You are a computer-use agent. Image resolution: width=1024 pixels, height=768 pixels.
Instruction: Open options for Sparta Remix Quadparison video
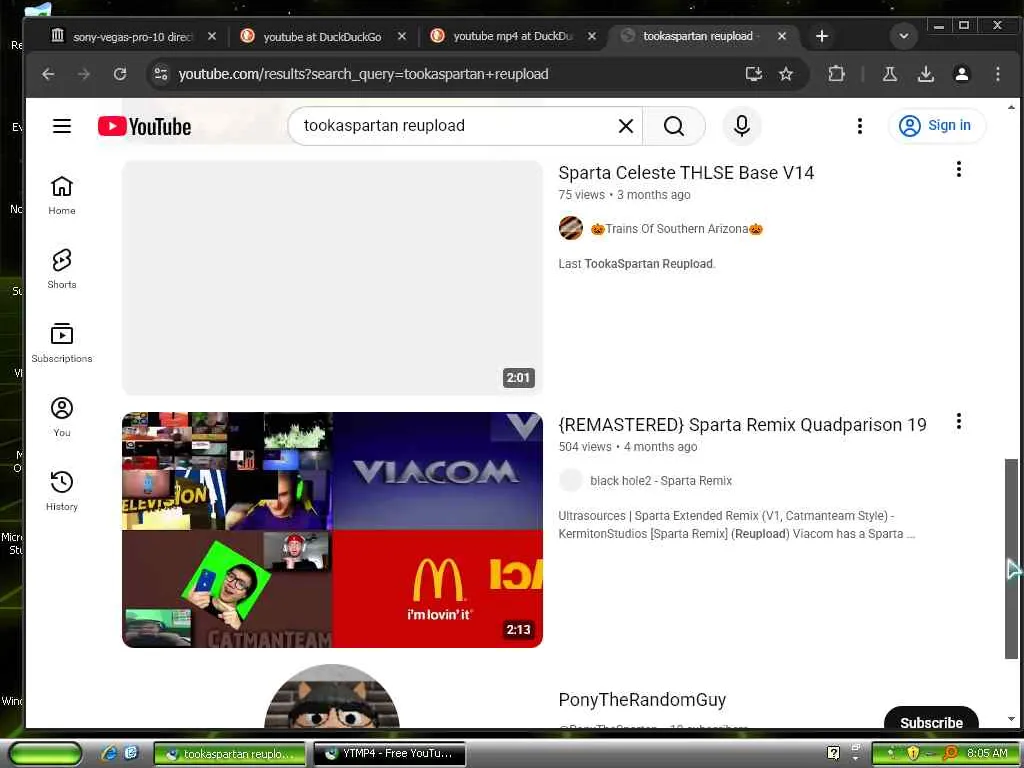click(958, 421)
